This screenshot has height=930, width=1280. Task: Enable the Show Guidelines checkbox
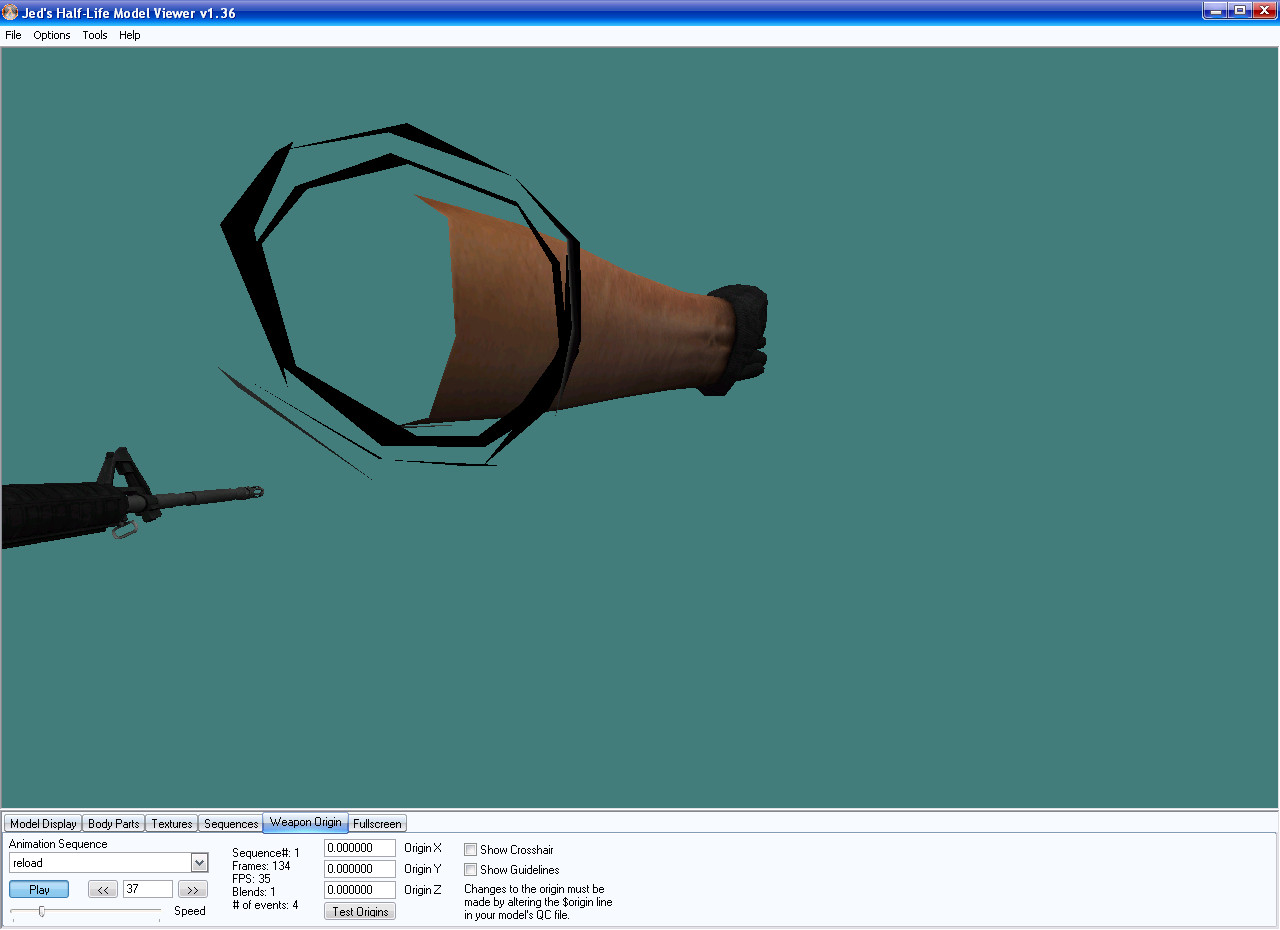click(471, 870)
